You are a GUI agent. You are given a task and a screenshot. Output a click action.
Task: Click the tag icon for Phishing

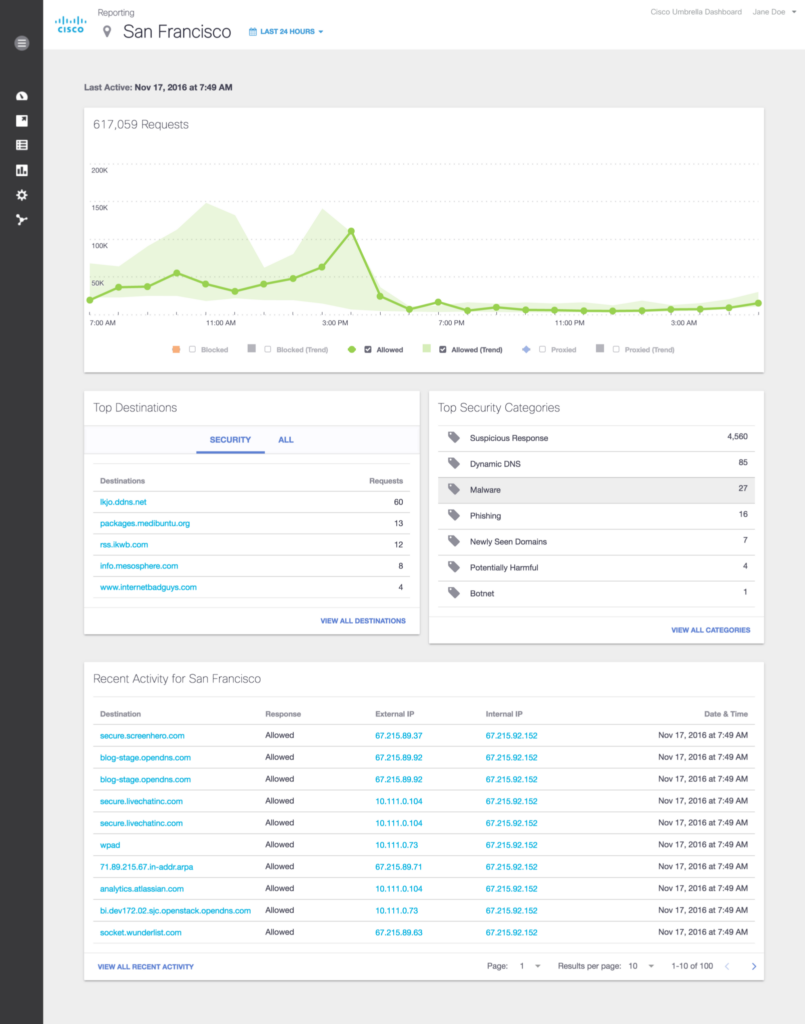[454, 515]
